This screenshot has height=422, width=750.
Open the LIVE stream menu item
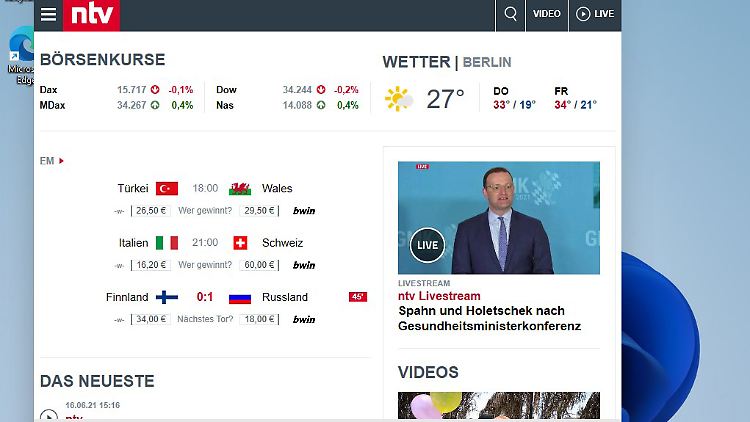coord(595,14)
